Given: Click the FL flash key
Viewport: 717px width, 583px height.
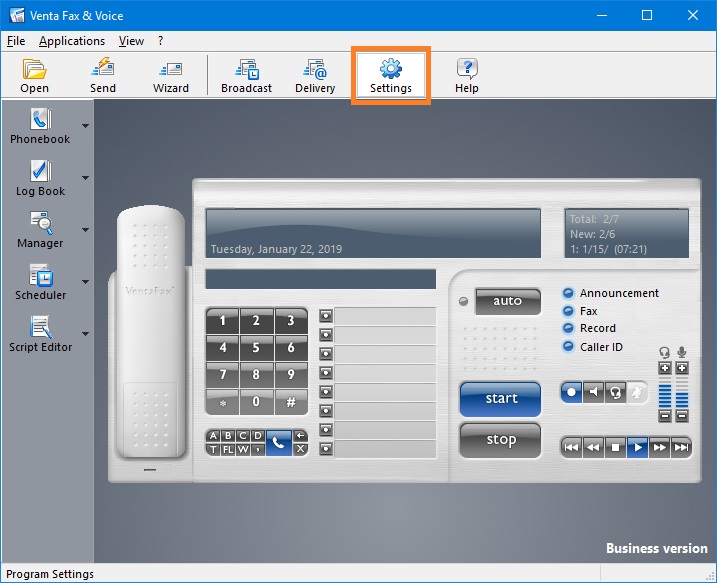Looking at the screenshot, I should (x=228, y=449).
